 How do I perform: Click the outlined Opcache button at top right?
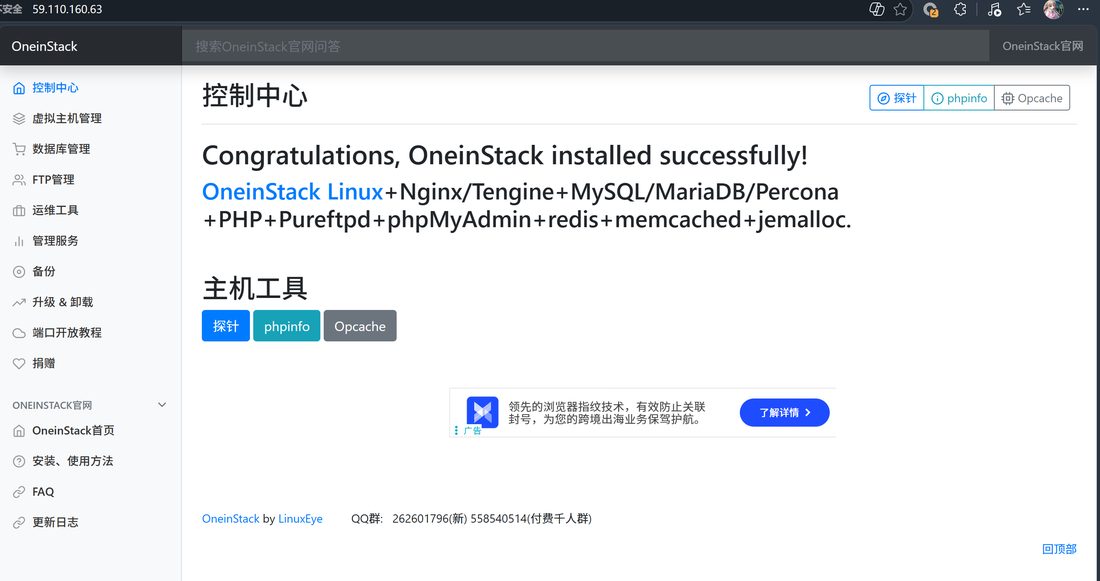point(1032,98)
